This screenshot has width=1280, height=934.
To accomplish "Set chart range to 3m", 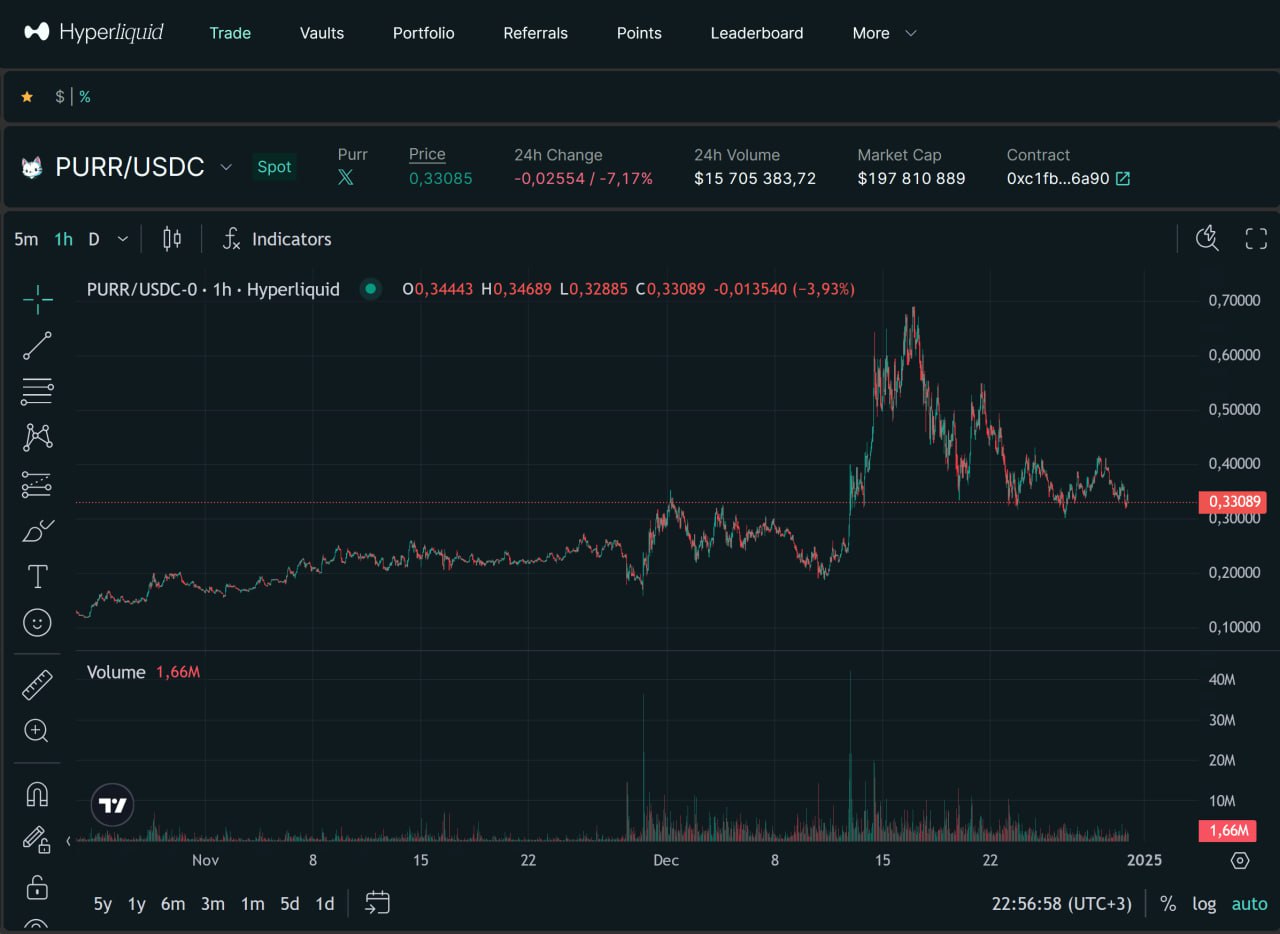I will (213, 904).
